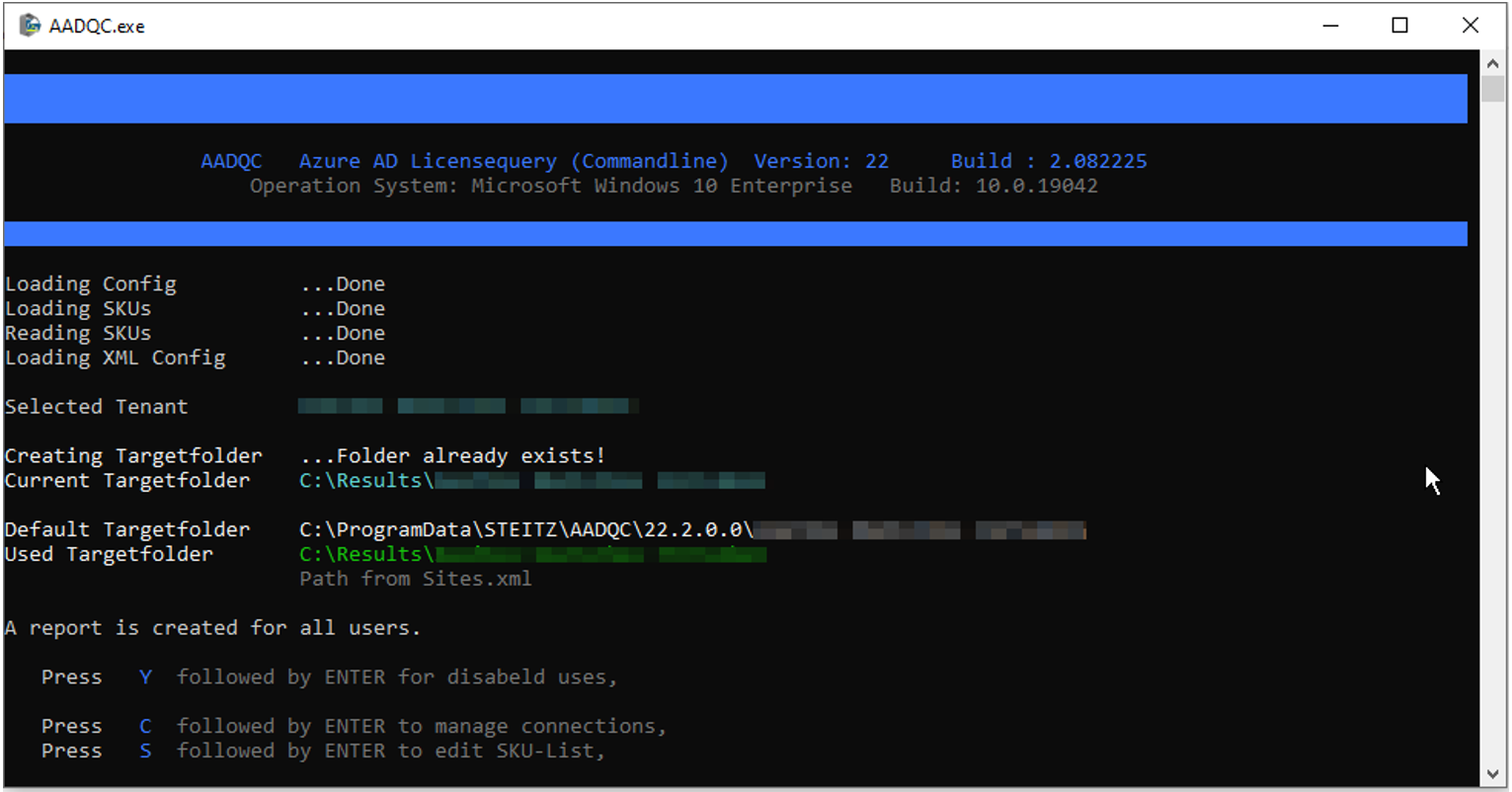Click the scrollbar up arrow
Image resolution: width=1512 pixels, height=792 pixels.
pos(1492,63)
